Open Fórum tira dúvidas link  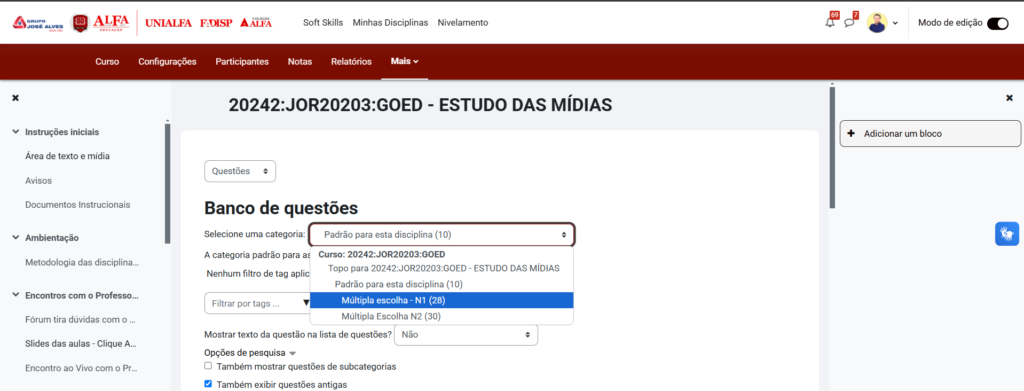[x=80, y=320]
